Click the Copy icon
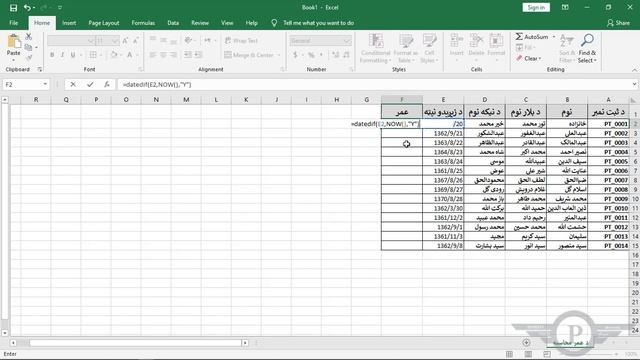 (29, 47)
